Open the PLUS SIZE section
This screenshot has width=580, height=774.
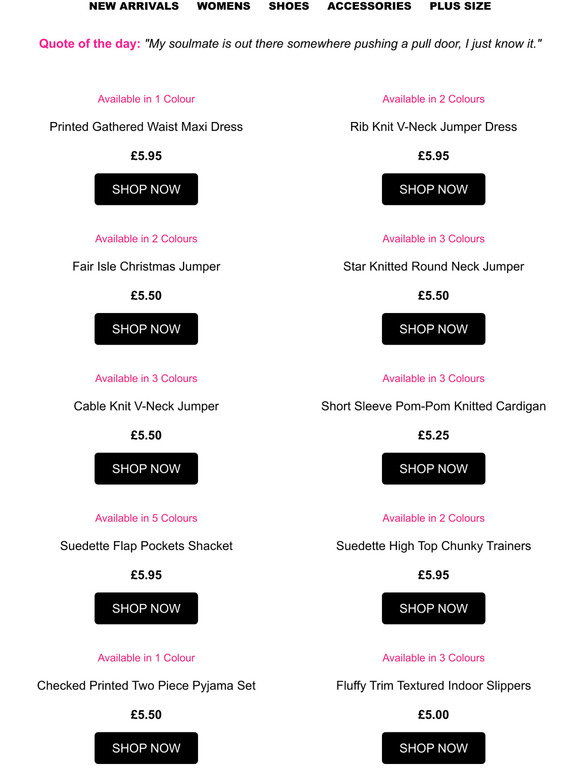pyautogui.click(x=460, y=6)
